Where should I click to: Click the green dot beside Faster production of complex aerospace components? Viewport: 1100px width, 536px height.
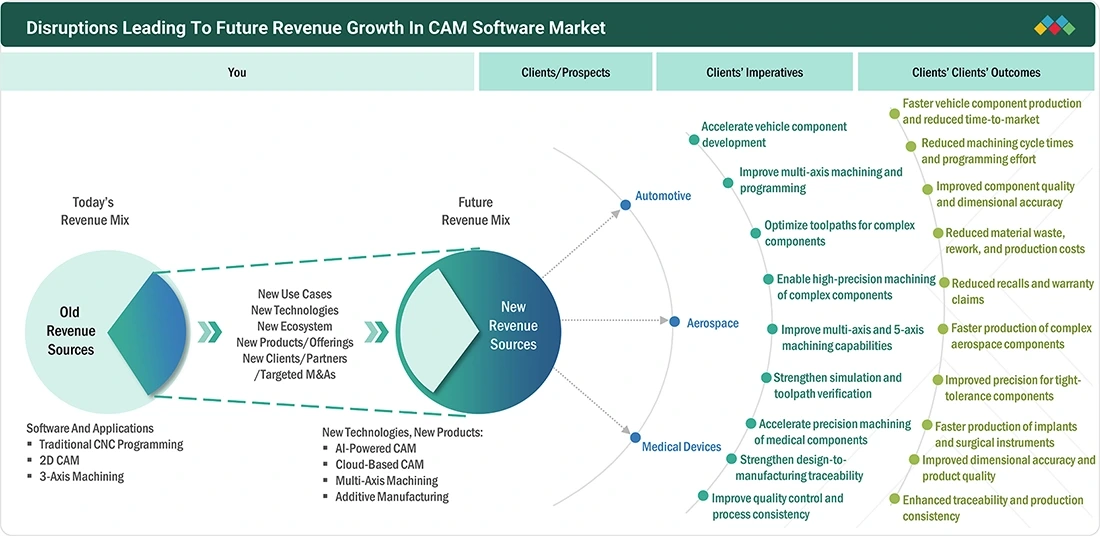click(944, 328)
